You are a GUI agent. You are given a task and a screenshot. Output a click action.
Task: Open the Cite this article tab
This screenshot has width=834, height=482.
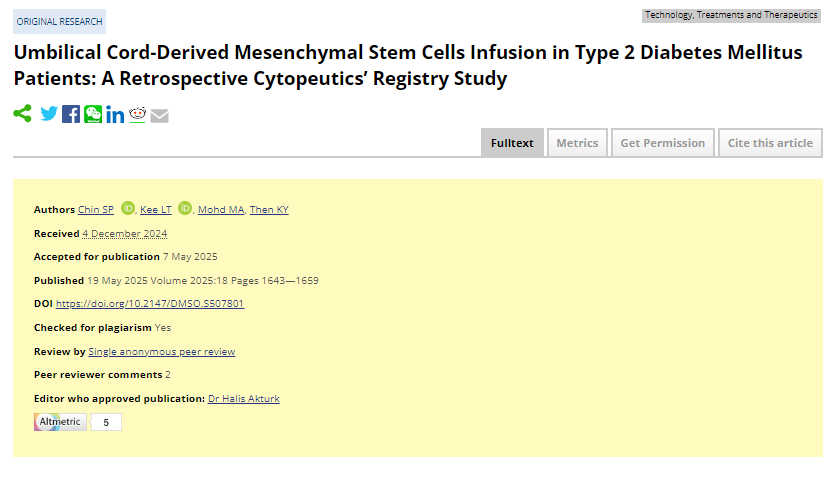(x=770, y=143)
